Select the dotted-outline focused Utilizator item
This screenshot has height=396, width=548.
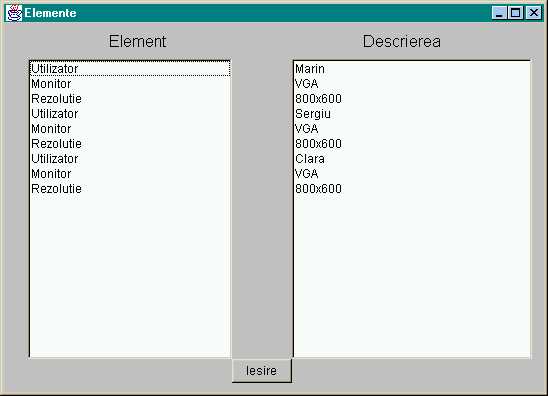tap(130, 69)
